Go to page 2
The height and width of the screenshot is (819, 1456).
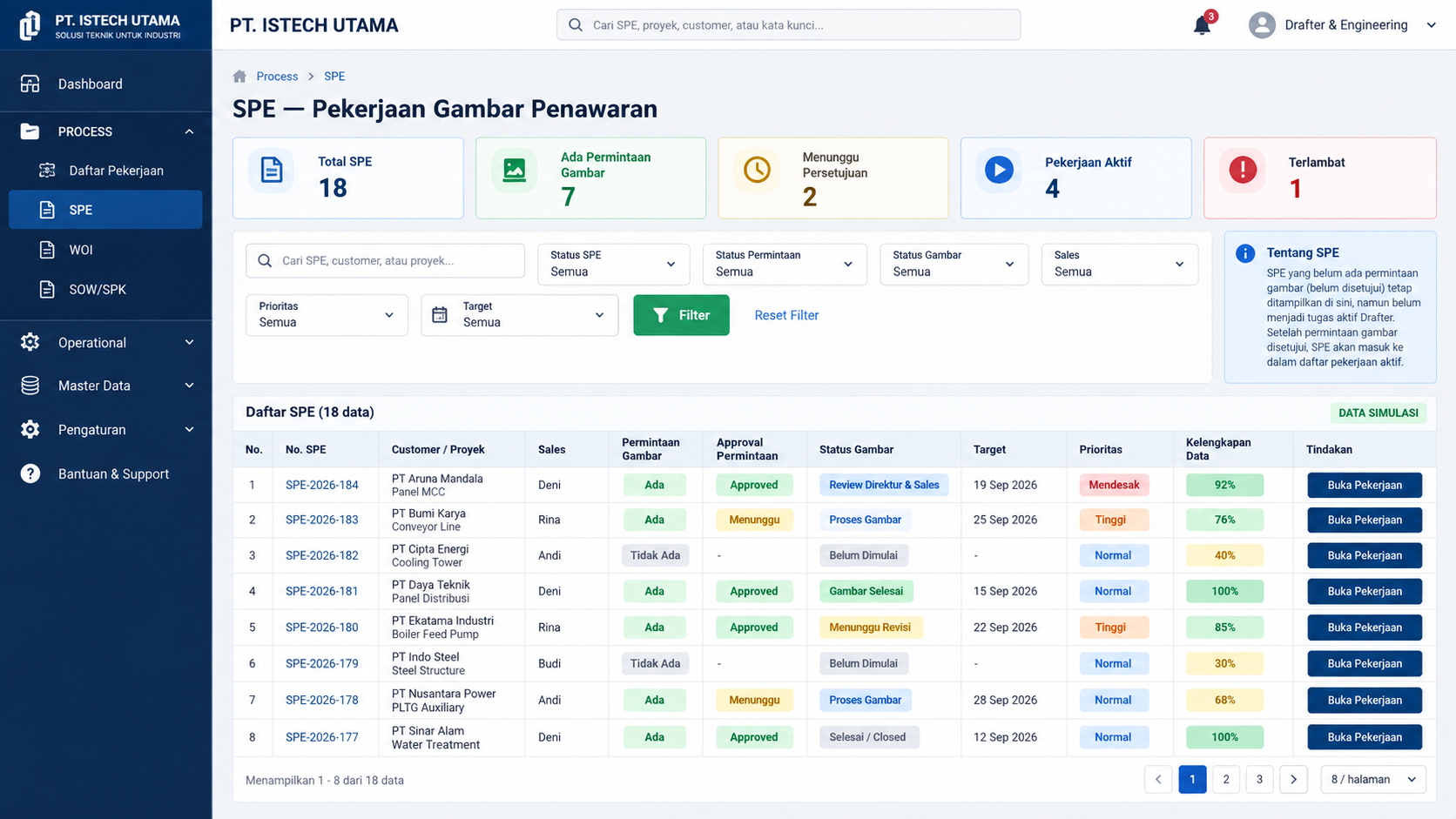[x=1226, y=779]
